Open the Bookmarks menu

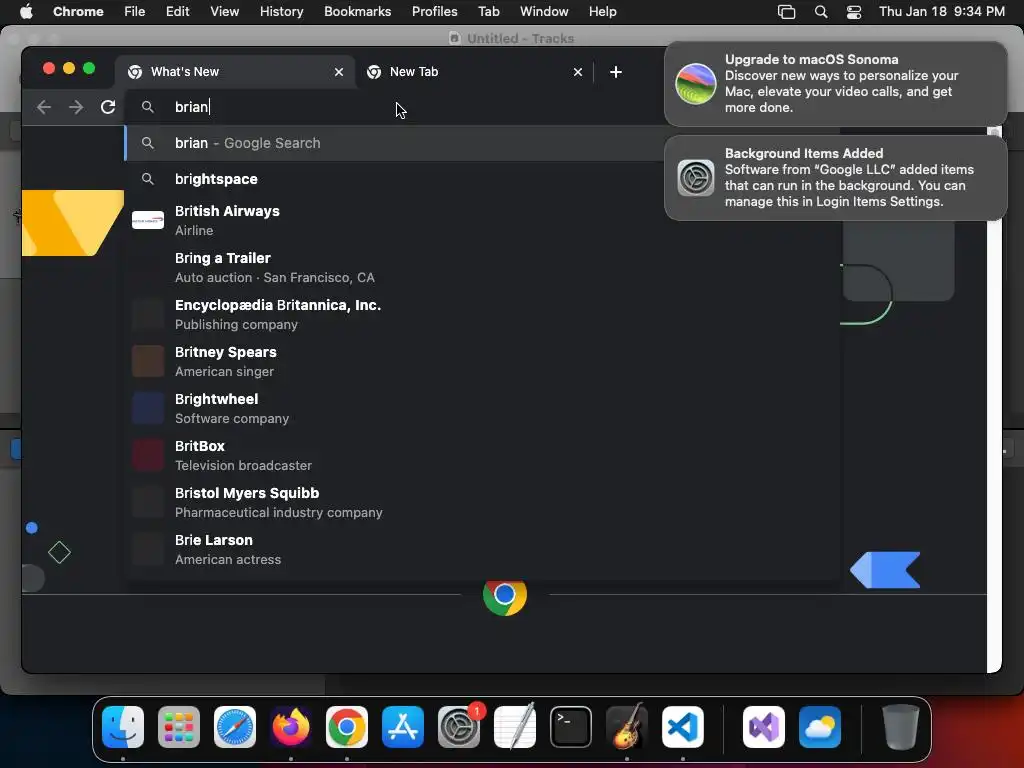357,12
